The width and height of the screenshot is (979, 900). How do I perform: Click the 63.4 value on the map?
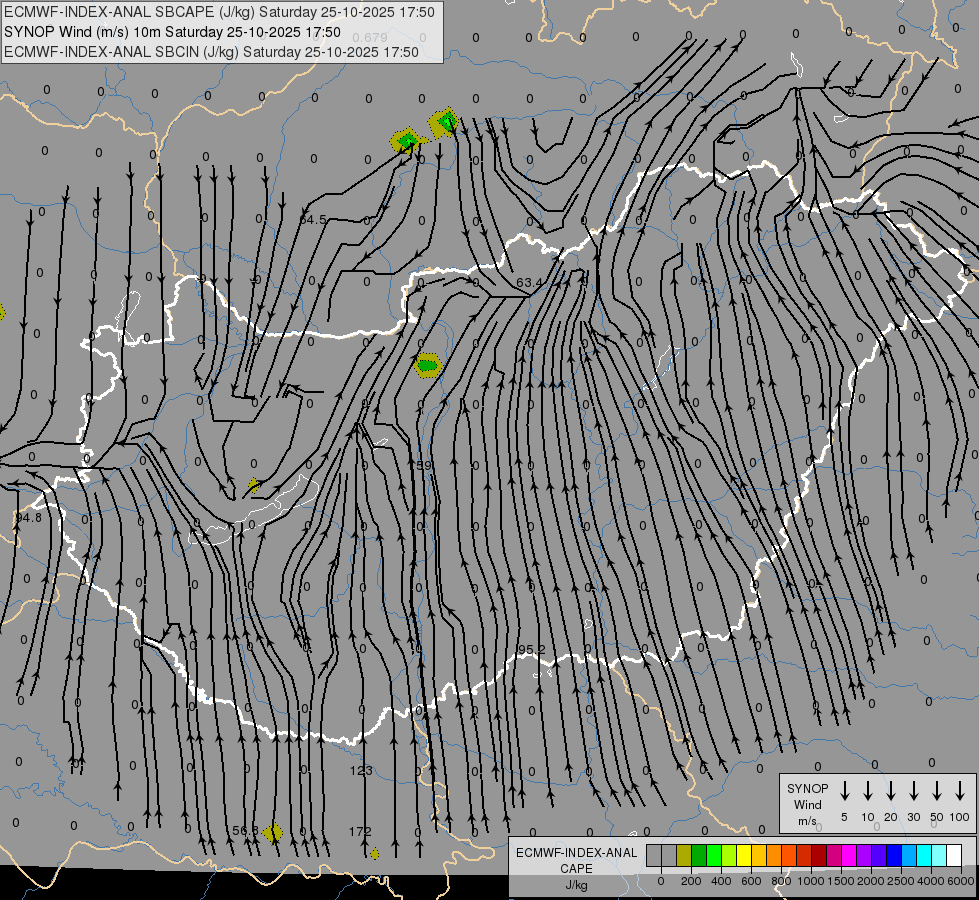click(x=529, y=282)
